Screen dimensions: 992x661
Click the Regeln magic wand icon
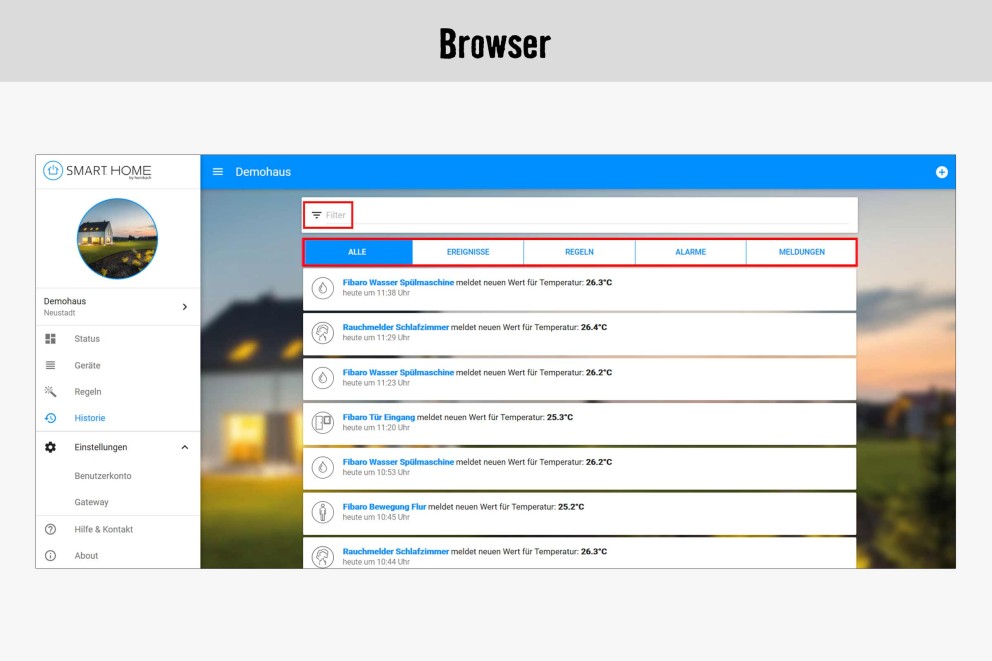(x=51, y=392)
